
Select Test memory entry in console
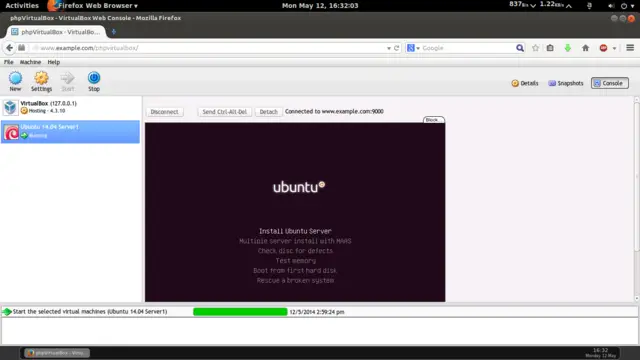(x=296, y=261)
